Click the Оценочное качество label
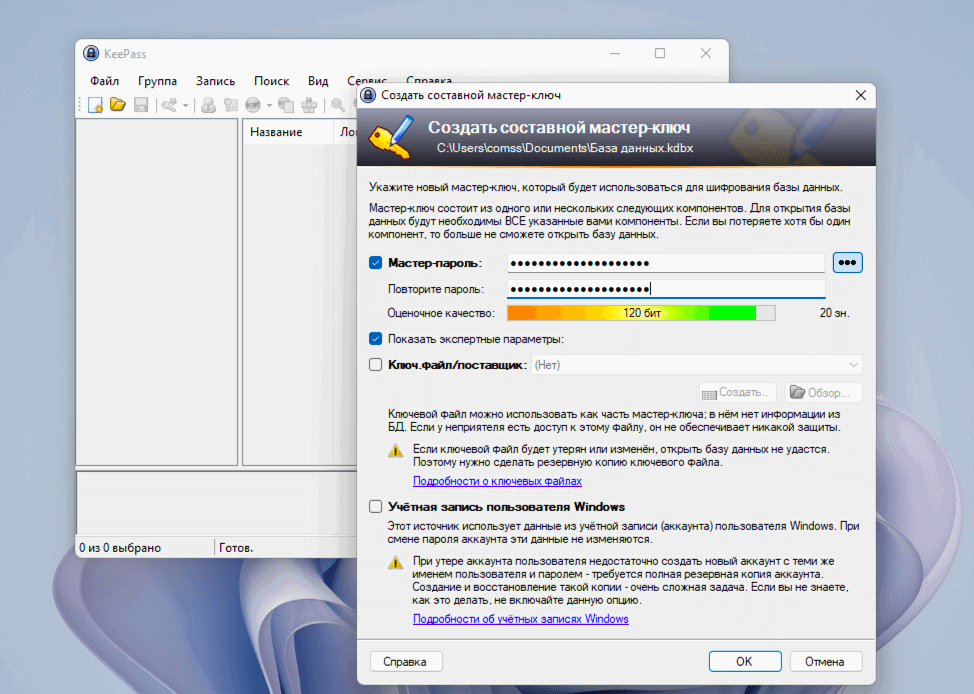The image size is (974, 694). click(441, 313)
